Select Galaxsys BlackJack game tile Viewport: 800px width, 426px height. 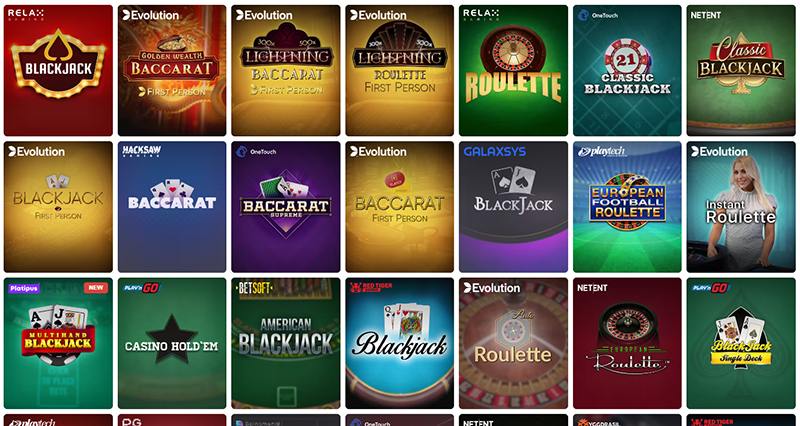click(513, 207)
